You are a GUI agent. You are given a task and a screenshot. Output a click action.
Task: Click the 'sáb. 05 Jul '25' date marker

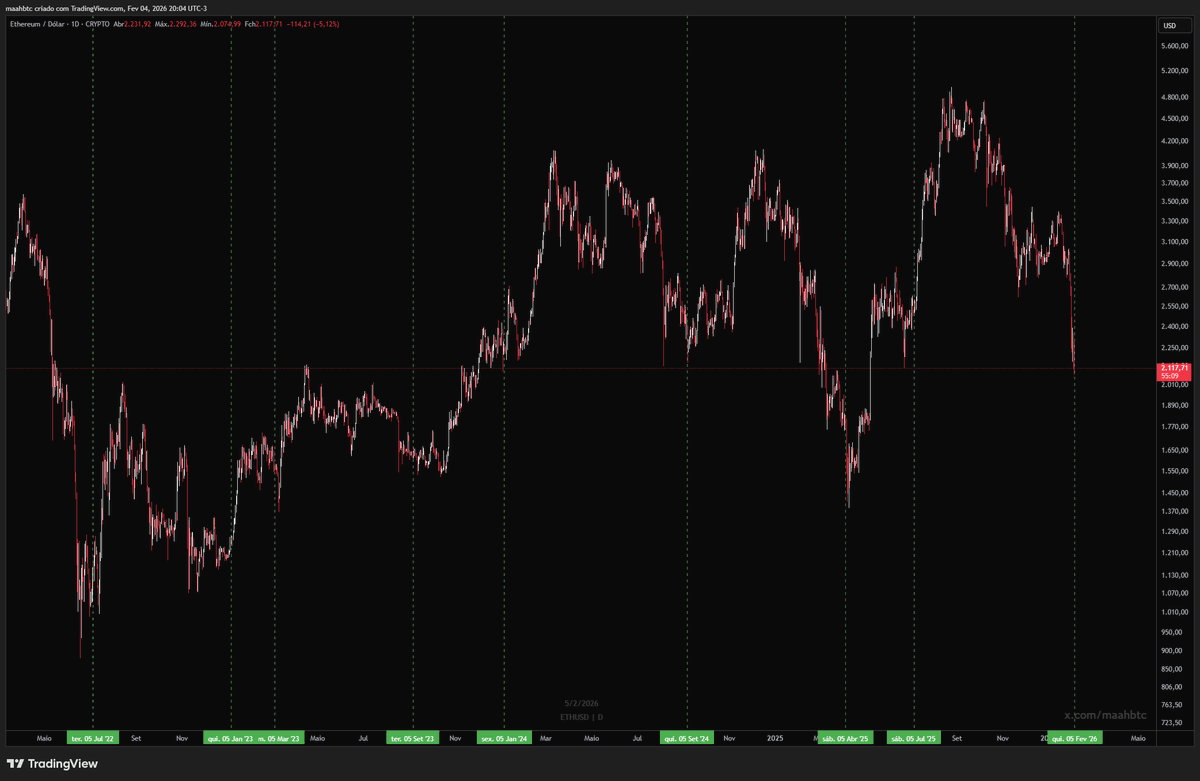tap(914, 738)
